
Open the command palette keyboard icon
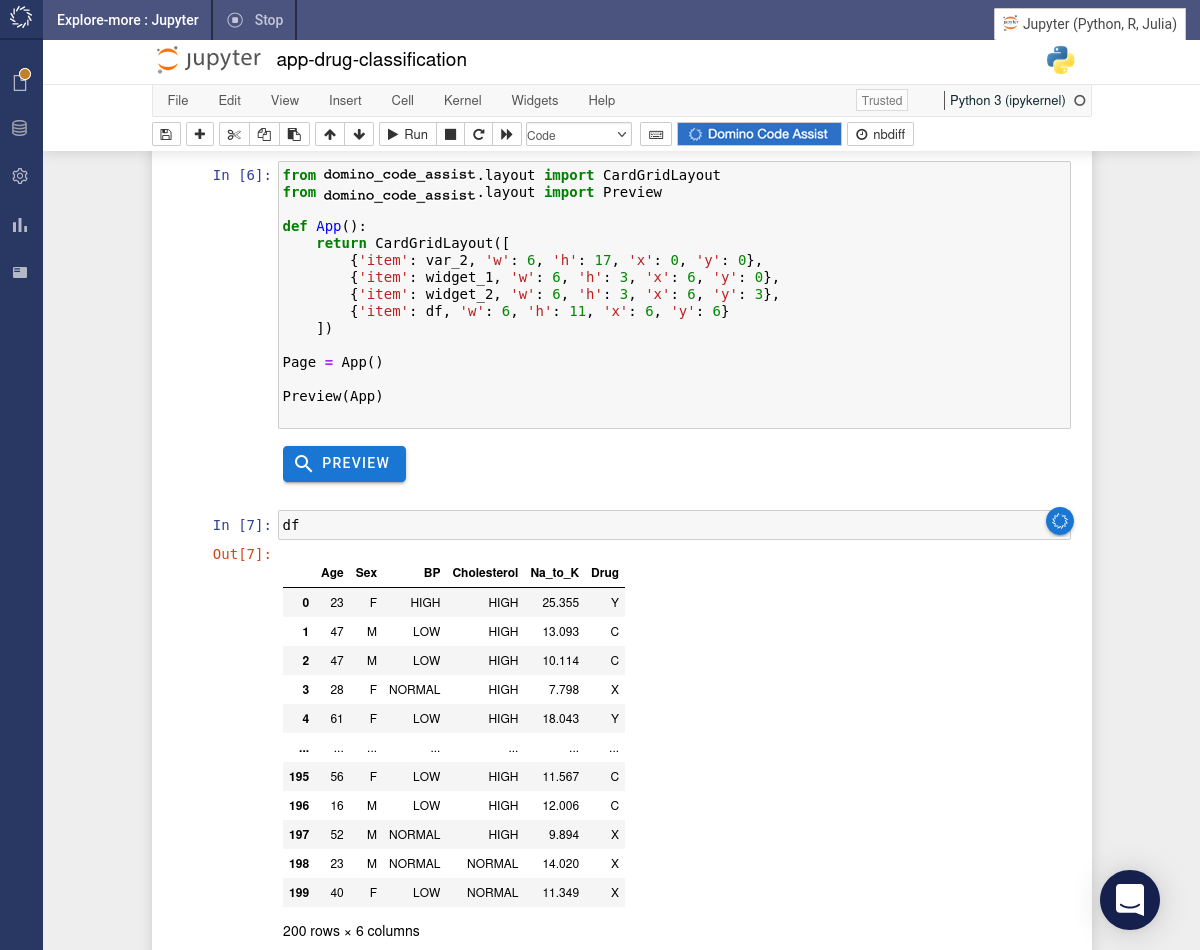(656, 134)
